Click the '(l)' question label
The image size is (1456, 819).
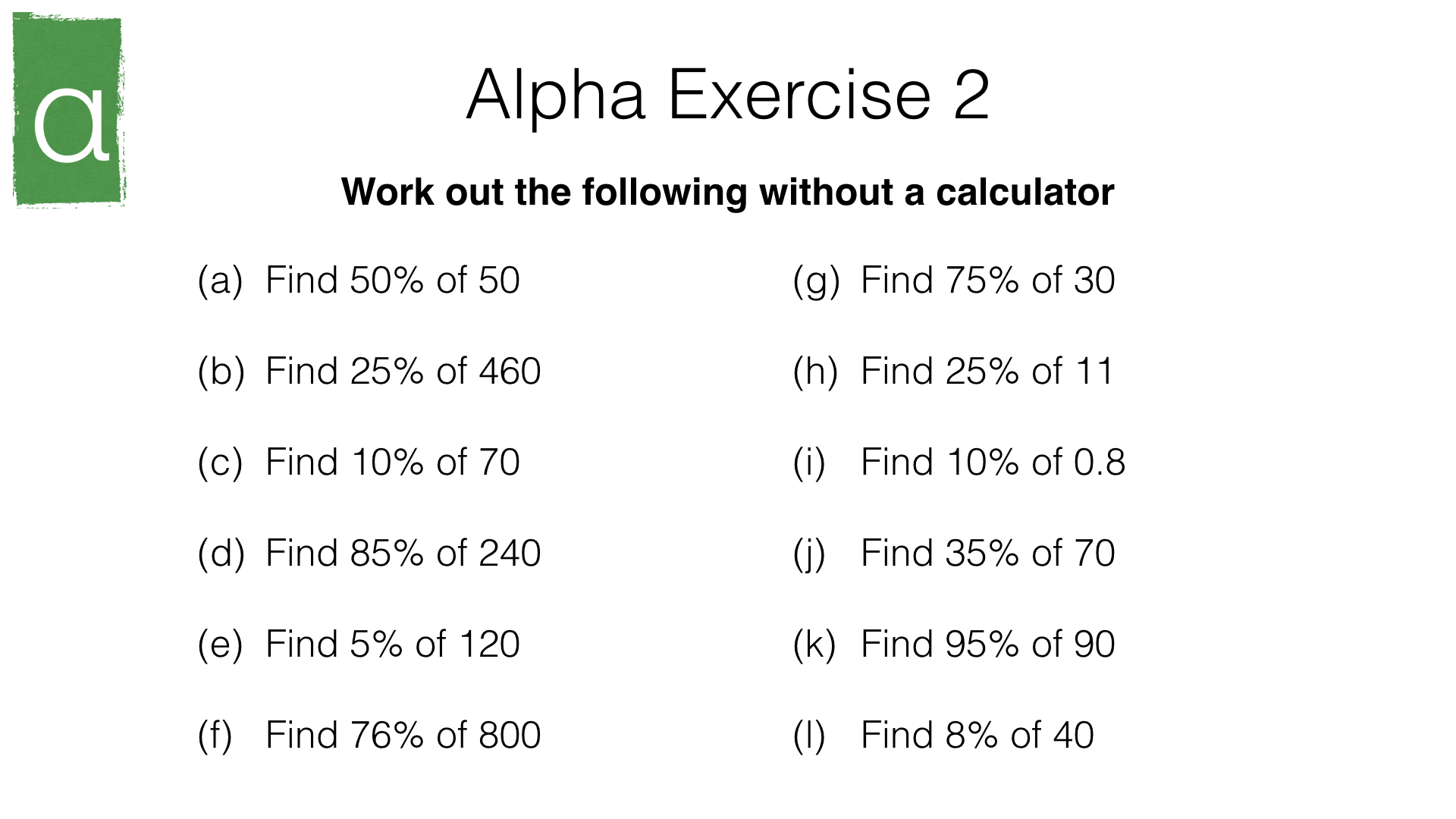(808, 736)
